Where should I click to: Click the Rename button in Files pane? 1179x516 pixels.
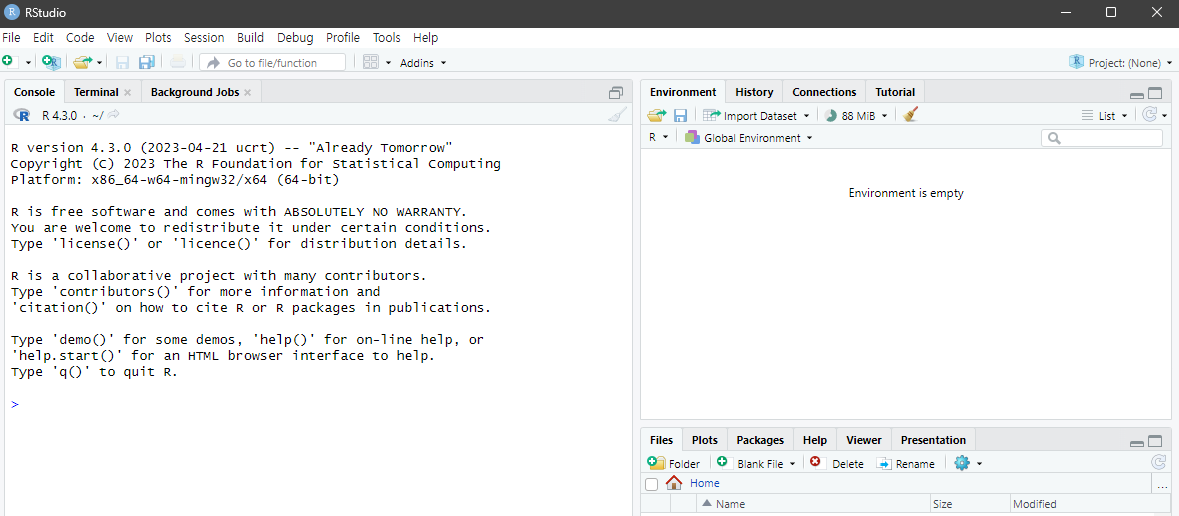coord(907,463)
